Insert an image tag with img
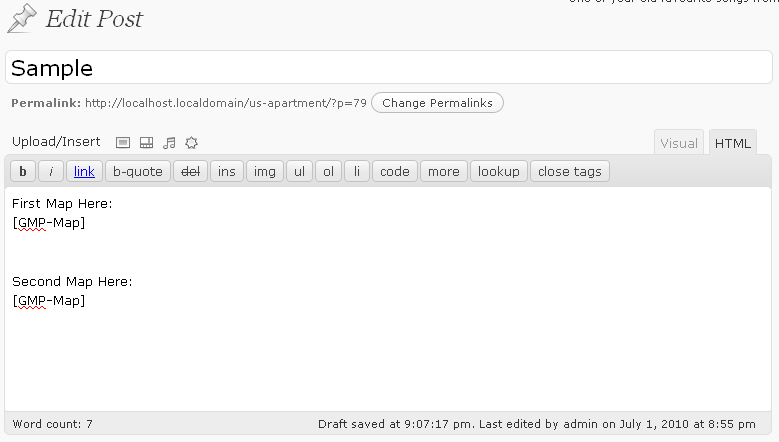 click(265, 171)
